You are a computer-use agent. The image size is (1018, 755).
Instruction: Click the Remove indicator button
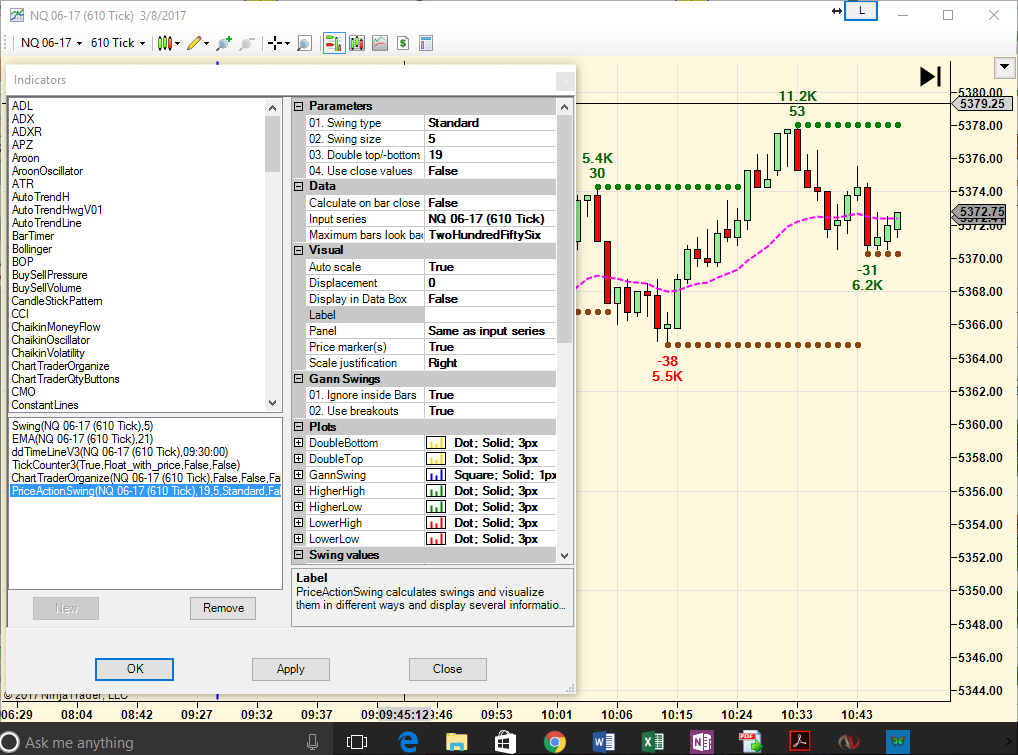click(x=223, y=608)
